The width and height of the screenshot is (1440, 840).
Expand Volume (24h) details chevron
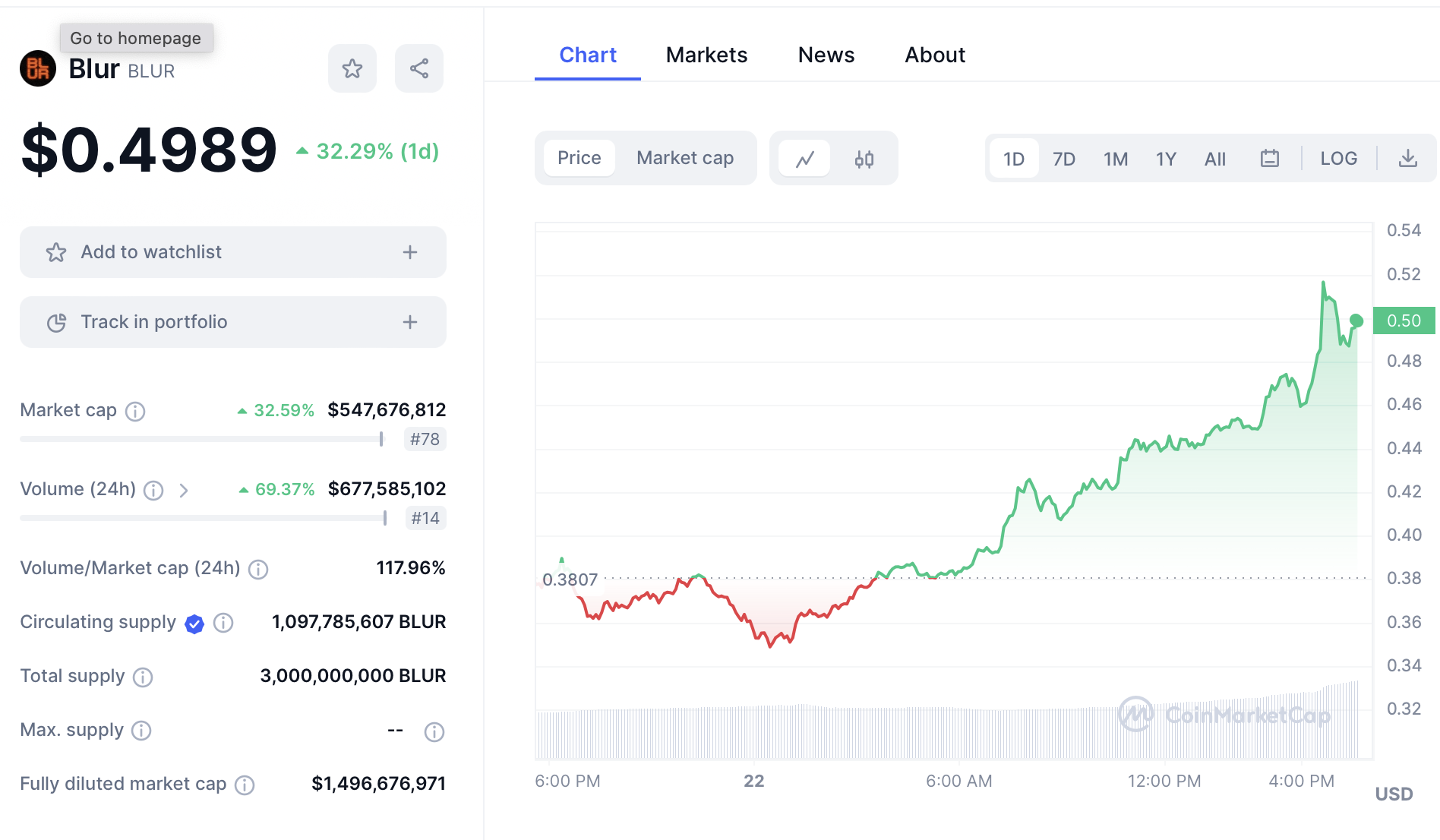click(184, 491)
